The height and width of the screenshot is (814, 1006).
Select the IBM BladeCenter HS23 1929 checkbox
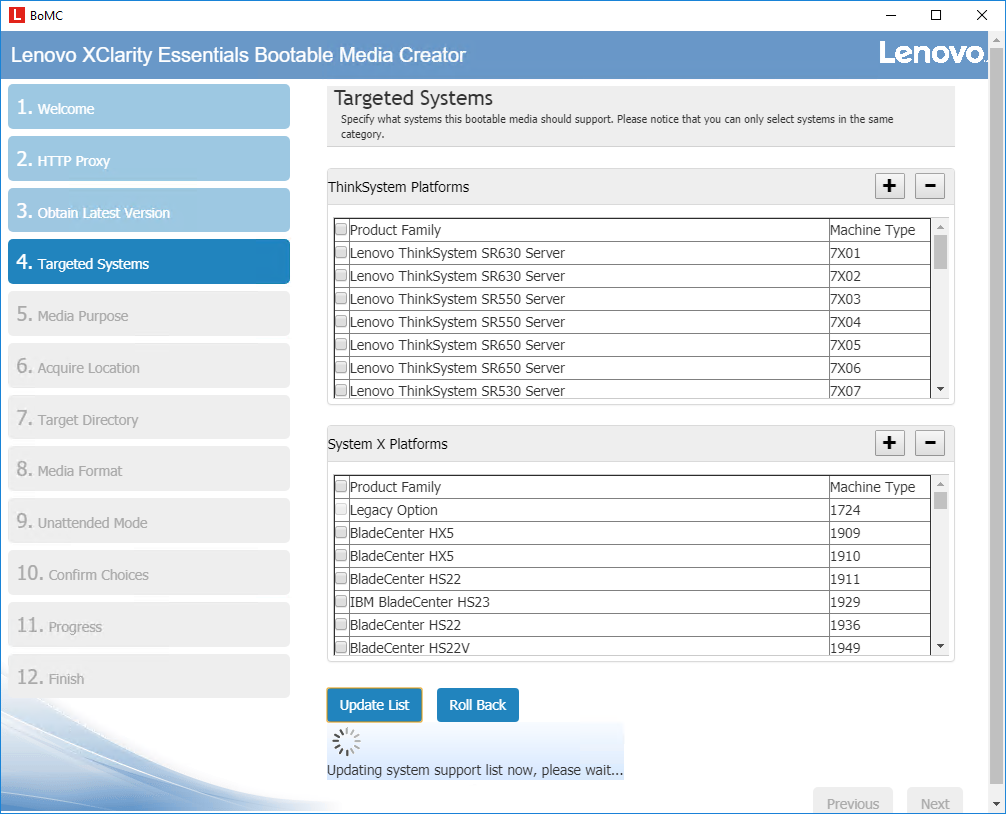[x=341, y=602]
